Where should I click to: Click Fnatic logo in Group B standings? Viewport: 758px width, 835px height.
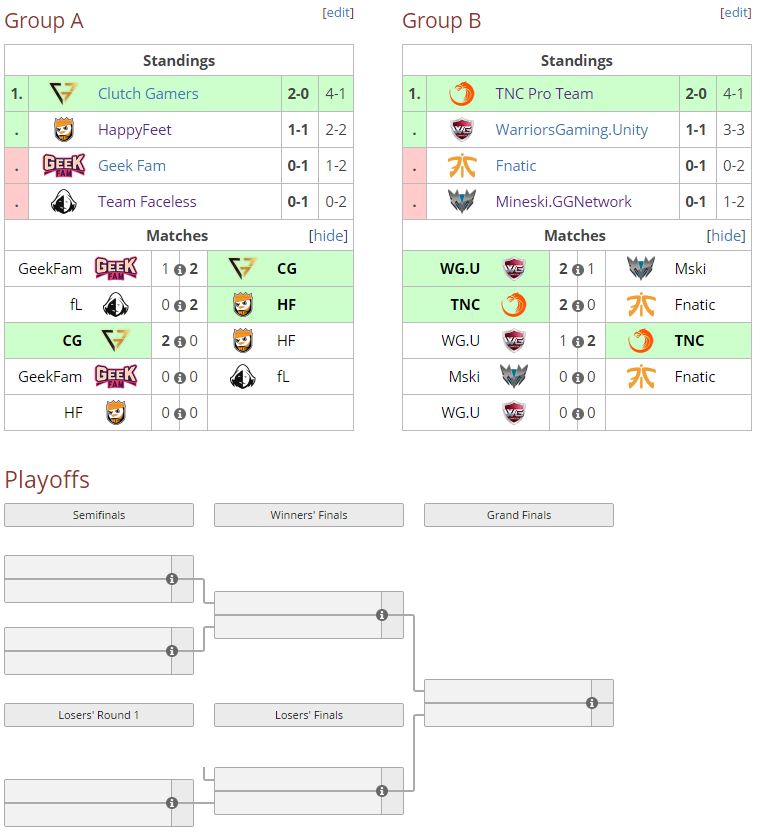coord(462,166)
